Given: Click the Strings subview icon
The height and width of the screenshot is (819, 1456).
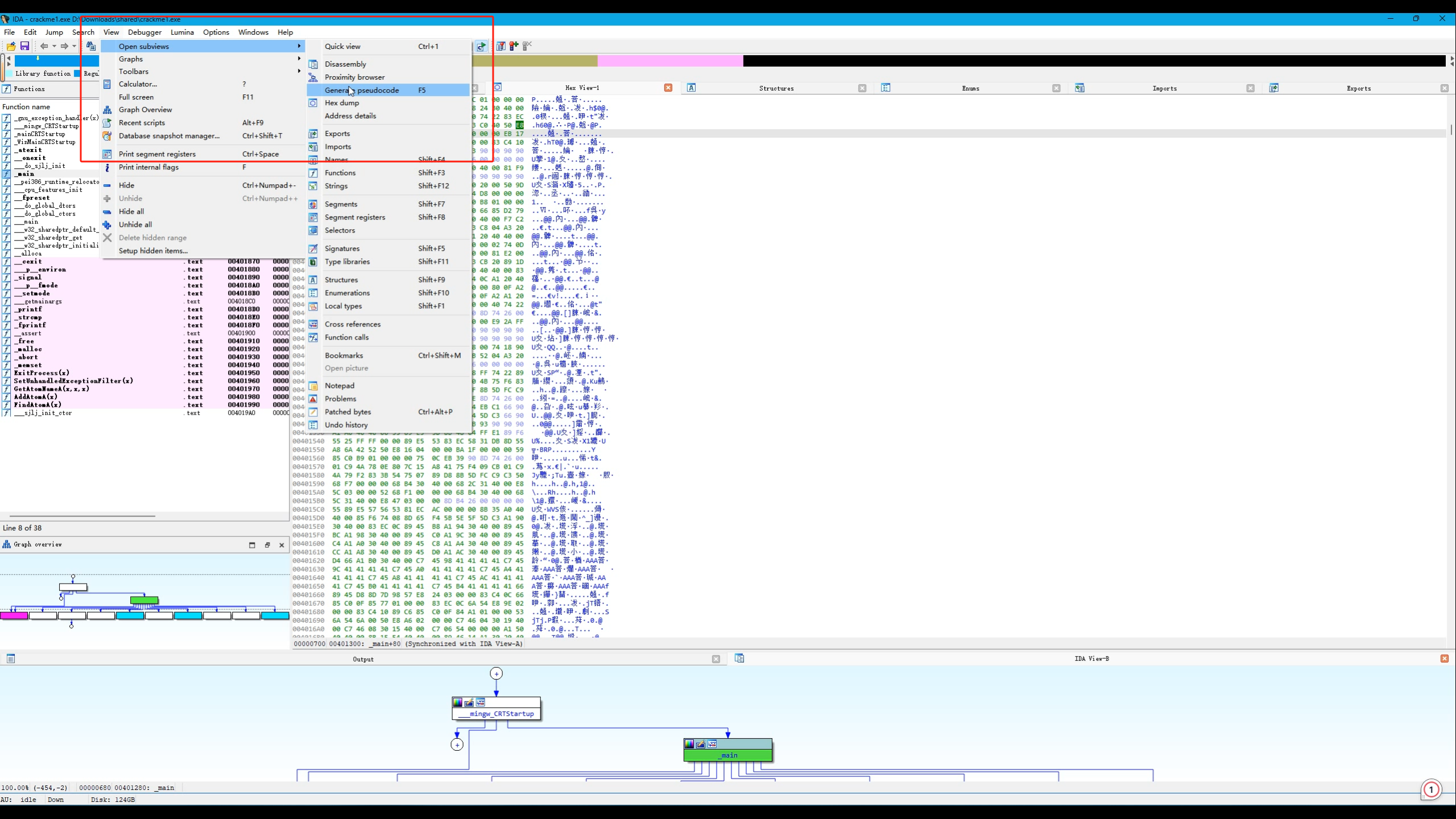Looking at the screenshot, I should click(x=313, y=186).
